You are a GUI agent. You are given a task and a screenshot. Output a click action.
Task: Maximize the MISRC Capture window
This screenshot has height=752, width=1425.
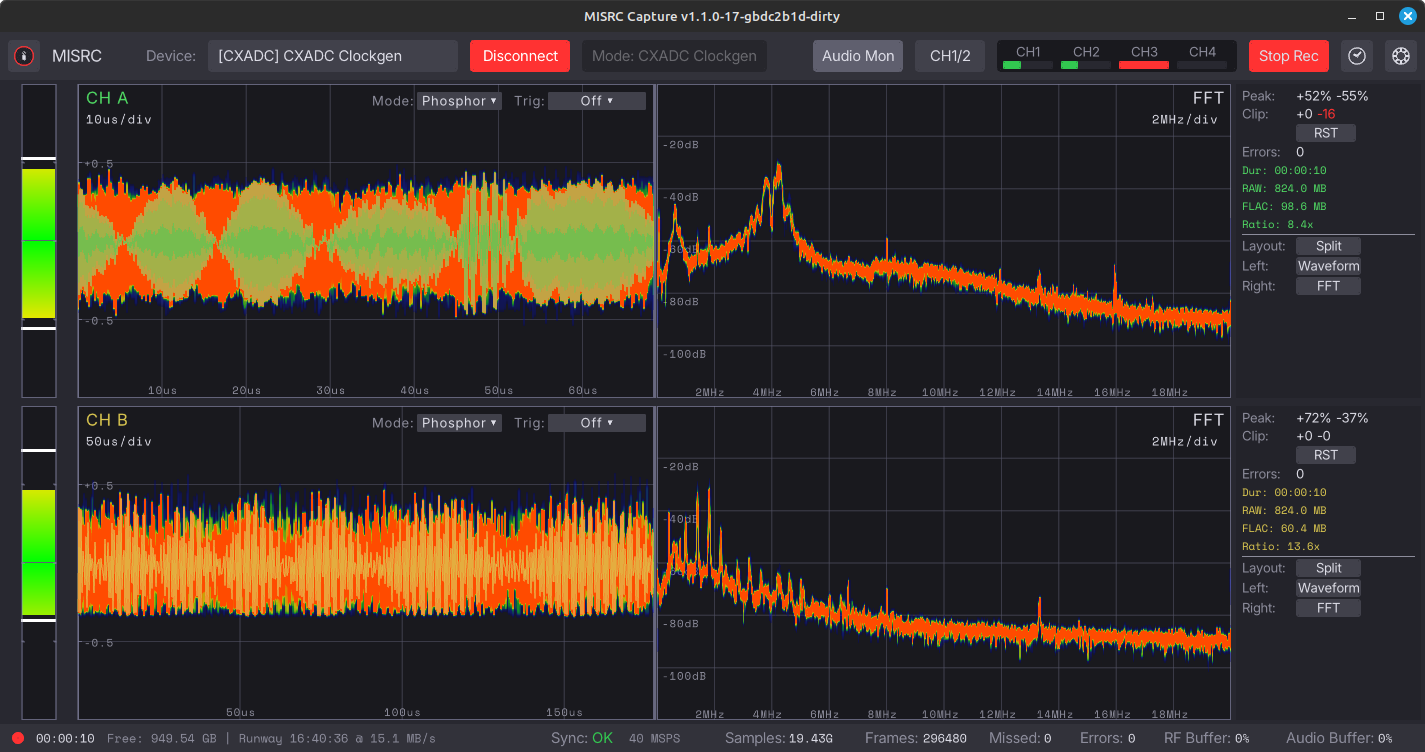pos(1380,16)
